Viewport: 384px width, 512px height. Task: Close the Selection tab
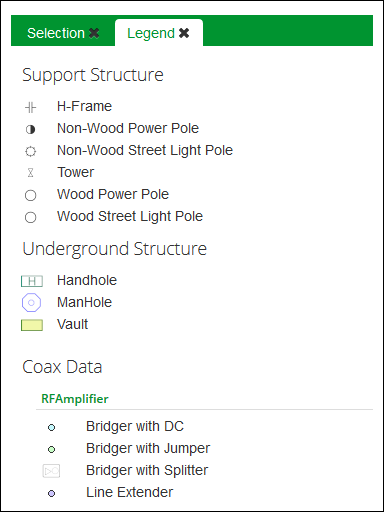coord(94,33)
